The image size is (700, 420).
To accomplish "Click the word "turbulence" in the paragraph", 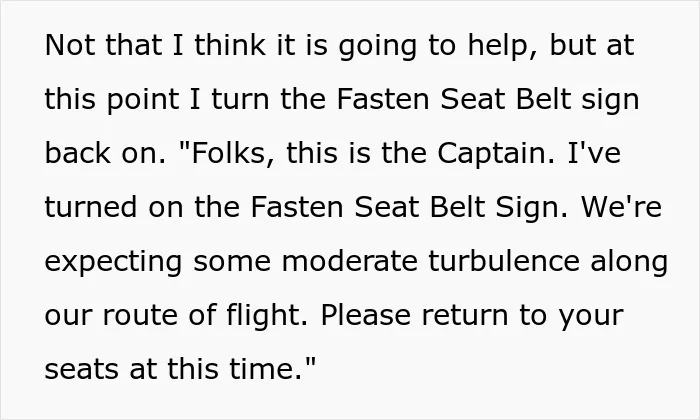I will 504,261.
